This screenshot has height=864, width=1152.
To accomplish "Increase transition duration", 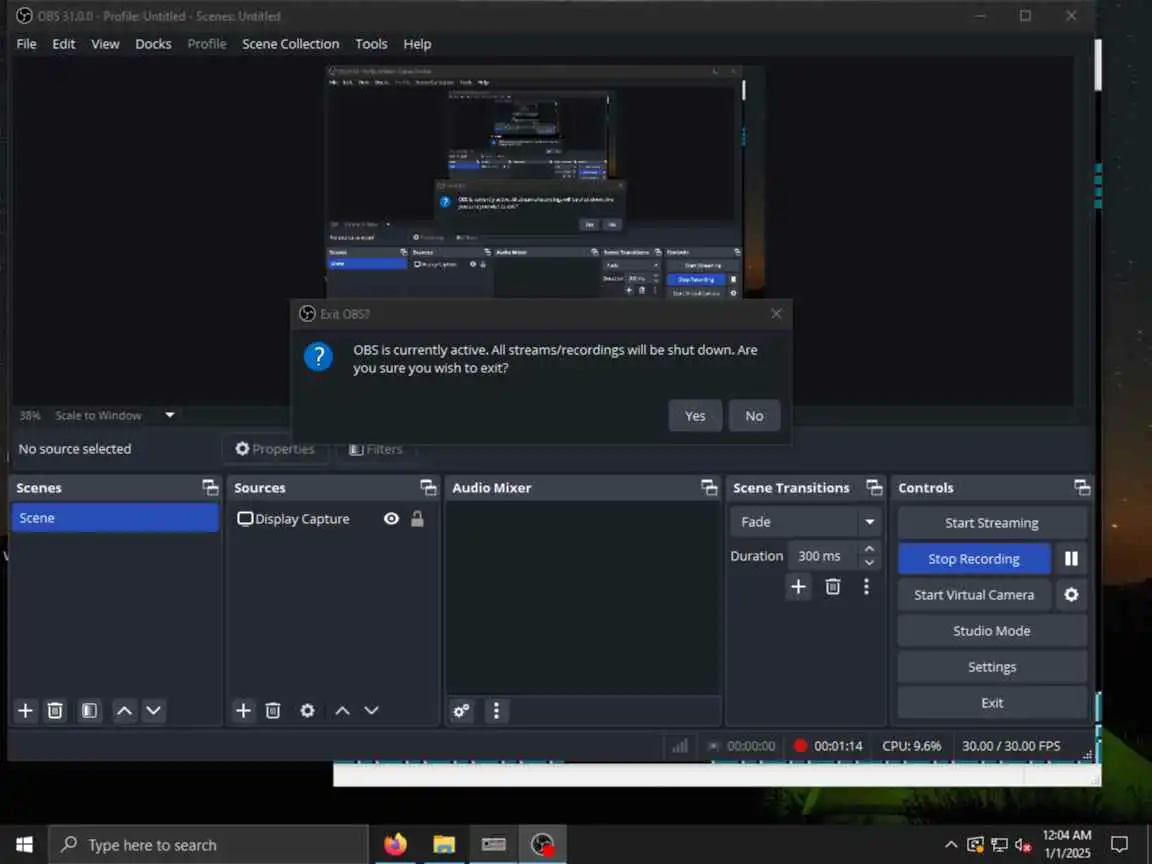I will 869,549.
